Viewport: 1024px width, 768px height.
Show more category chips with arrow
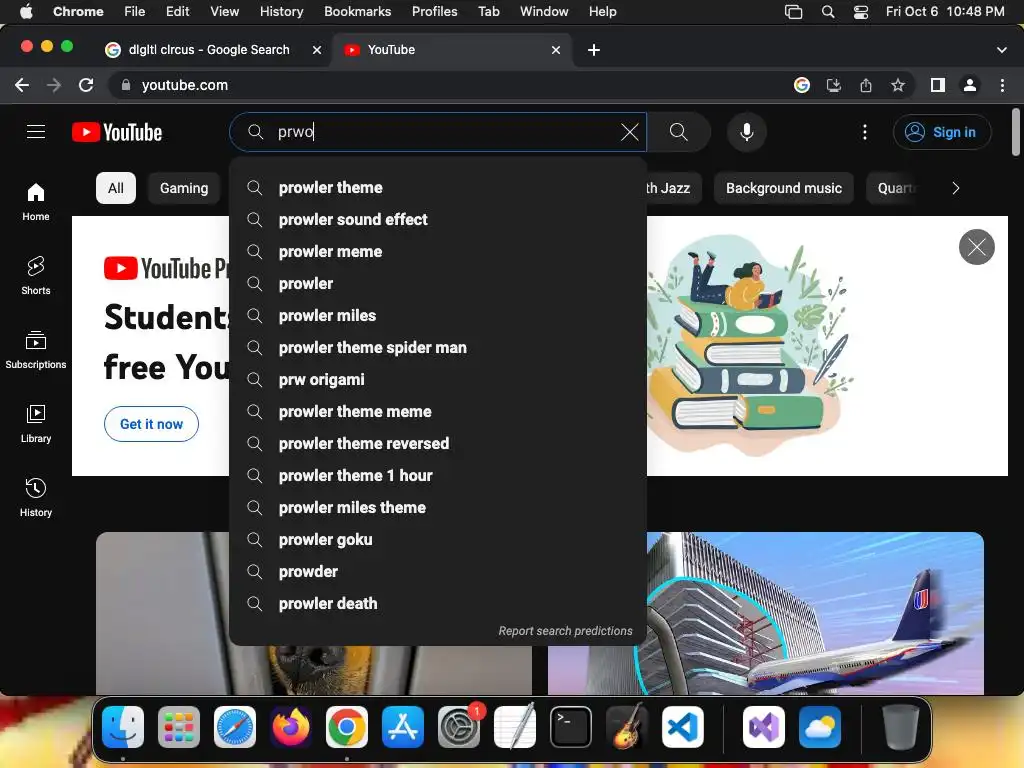click(x=955, y=188)
